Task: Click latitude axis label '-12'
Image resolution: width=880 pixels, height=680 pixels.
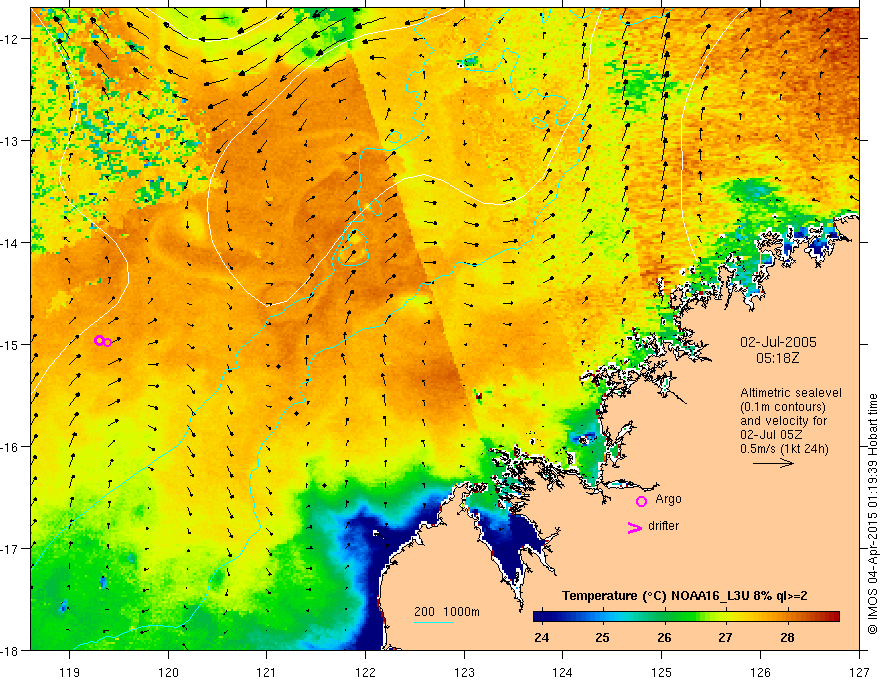Action: [10, 39]
